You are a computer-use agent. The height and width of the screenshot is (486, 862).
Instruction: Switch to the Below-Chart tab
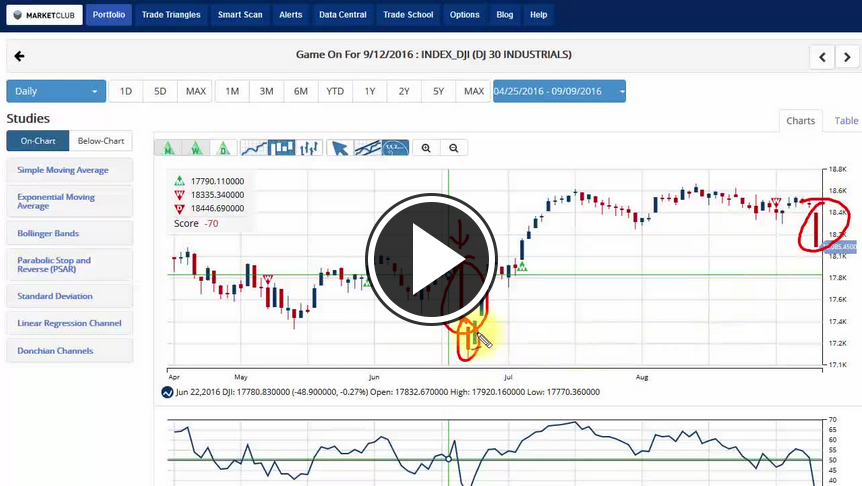[x=101, y=141]
